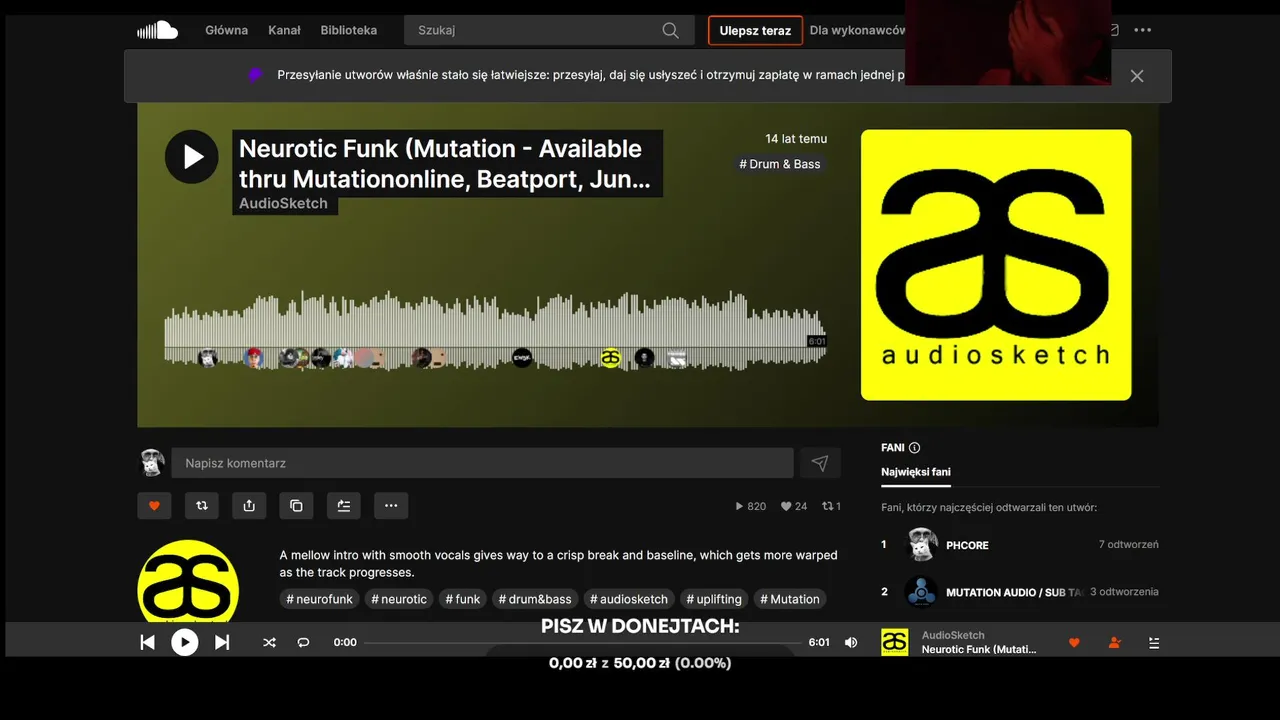
Task: Open PHCORE fan profile
Action: pyautogui.click(x=967, y=545)
